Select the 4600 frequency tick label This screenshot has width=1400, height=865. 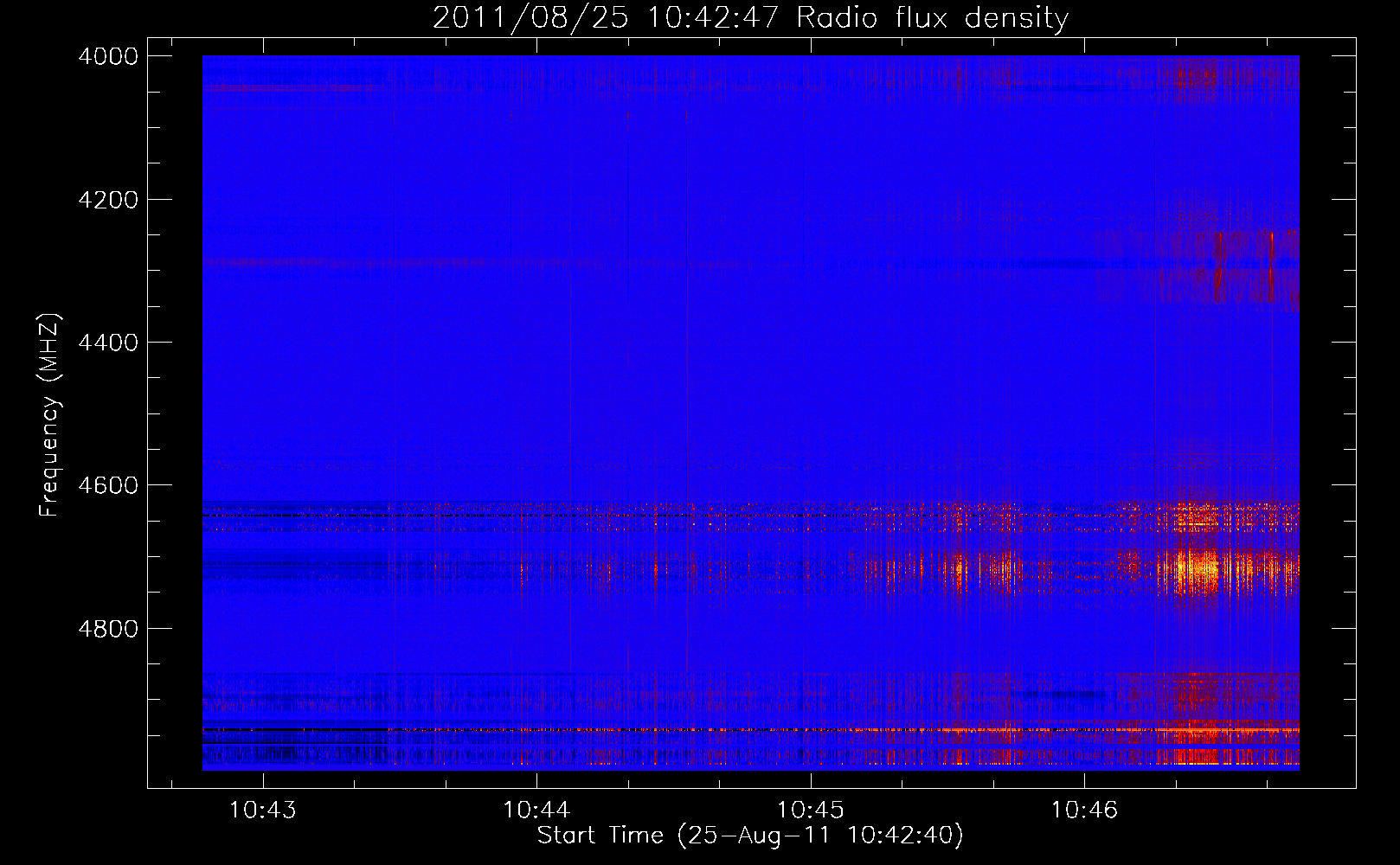(108, 485)
